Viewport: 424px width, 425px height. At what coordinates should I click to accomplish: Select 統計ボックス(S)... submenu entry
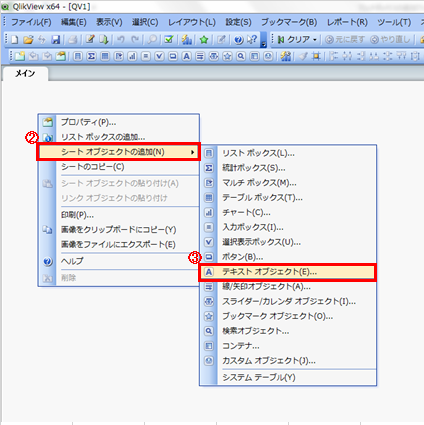(288, 168)
